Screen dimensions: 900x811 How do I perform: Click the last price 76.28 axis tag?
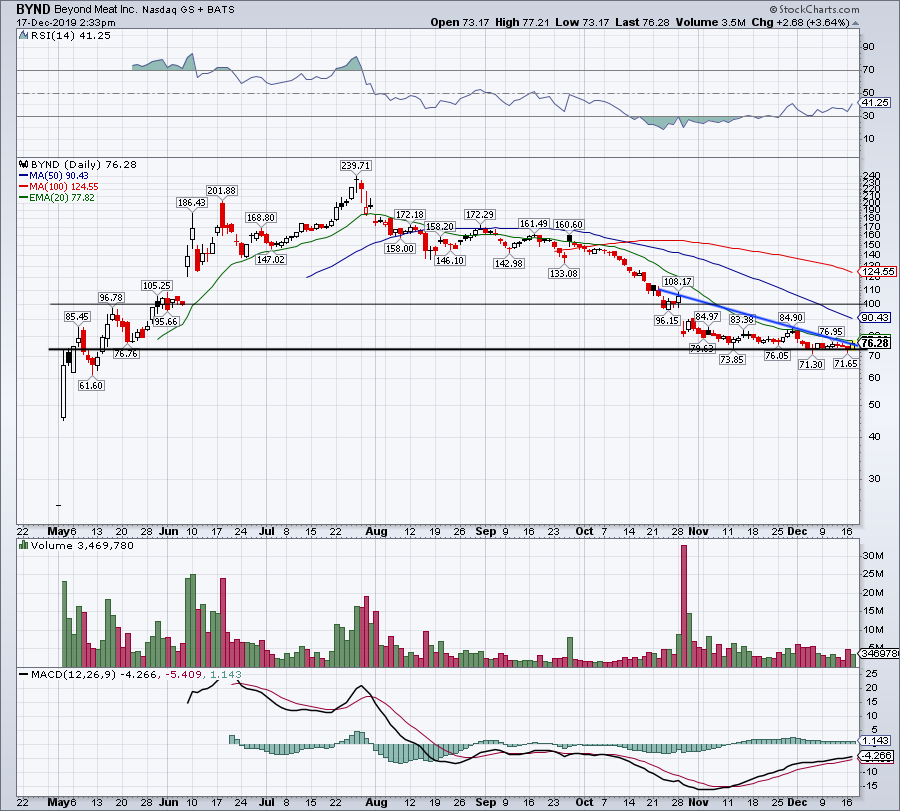click(x=875, y=343)
